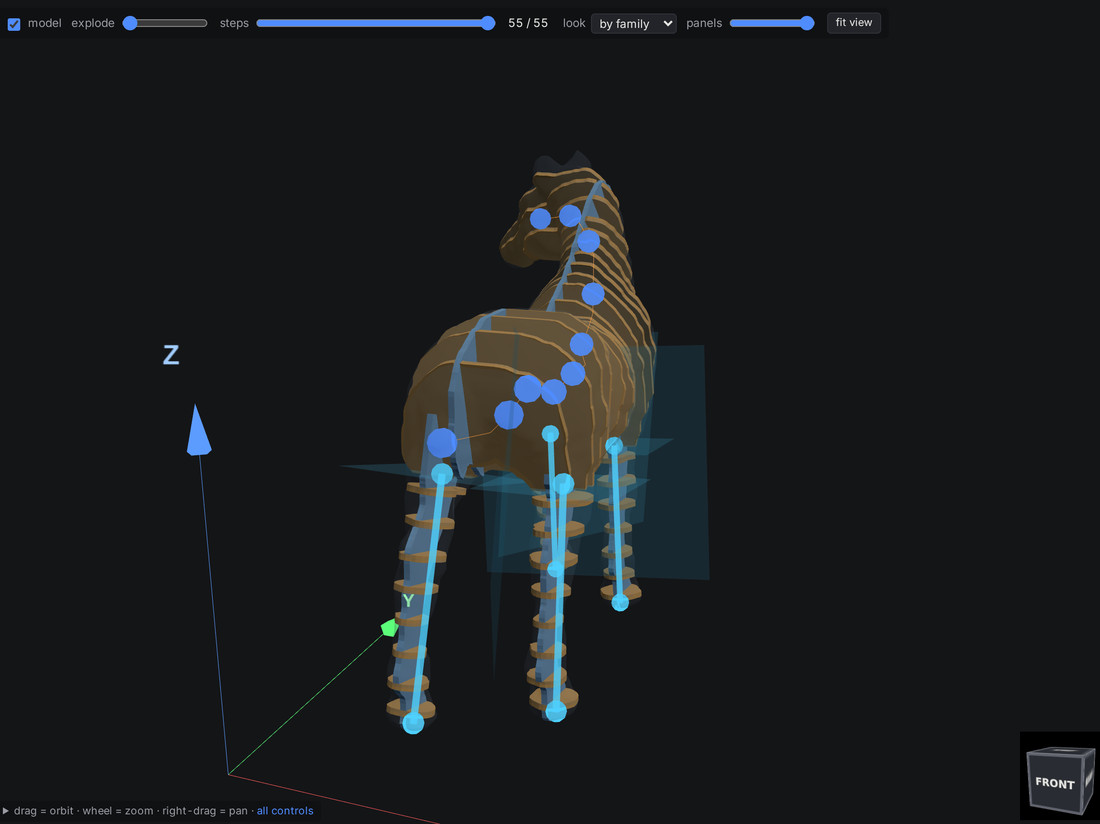Click the green Y axis arrowhead
This screenshot has width=1100, height=824.
[389, 627]
